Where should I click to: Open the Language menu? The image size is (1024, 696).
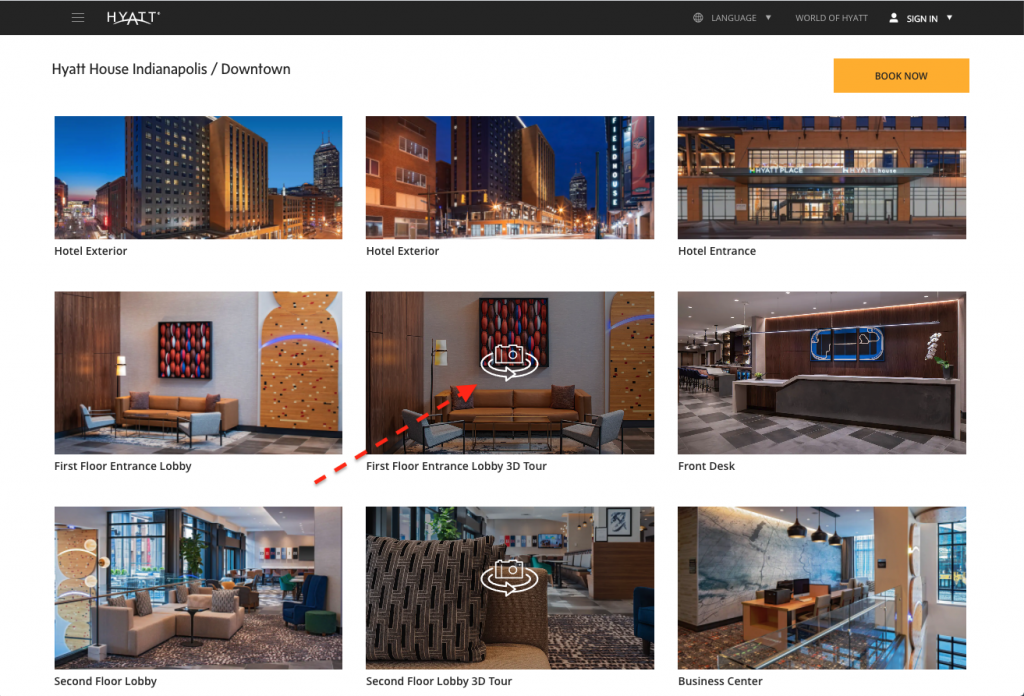click(x=733, y=18)
